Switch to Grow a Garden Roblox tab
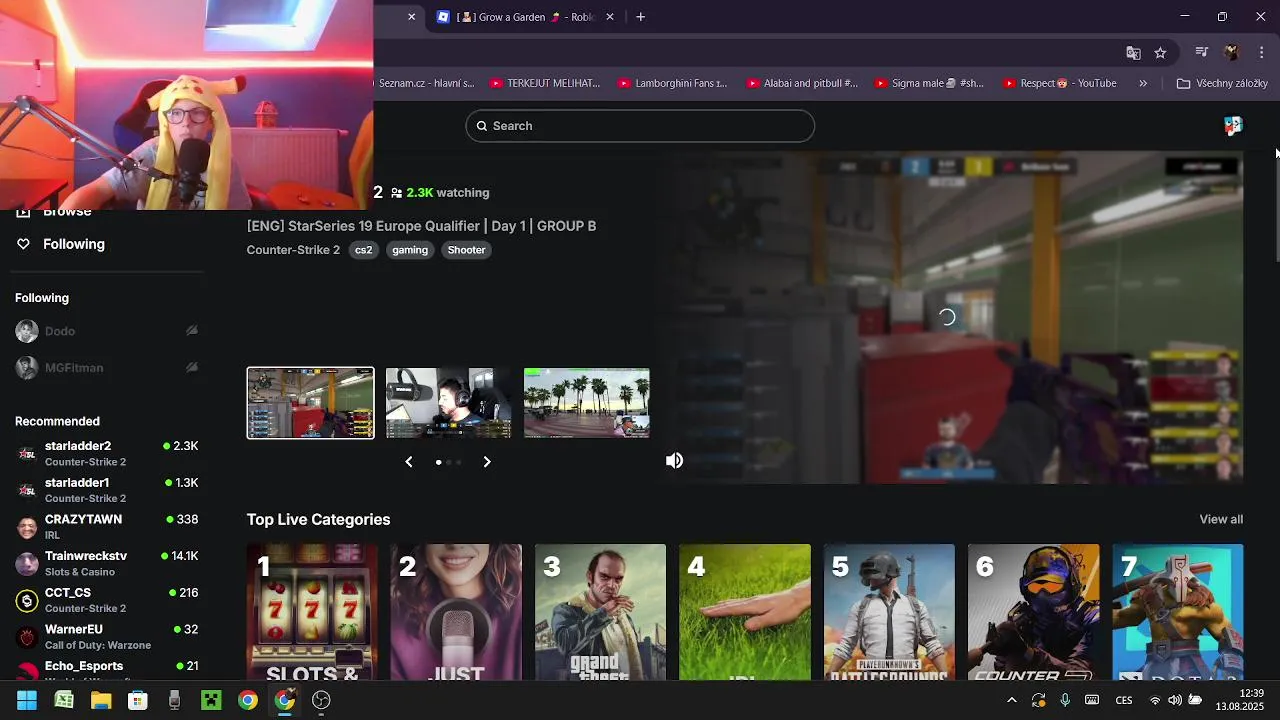 click(x=525, y=17)
